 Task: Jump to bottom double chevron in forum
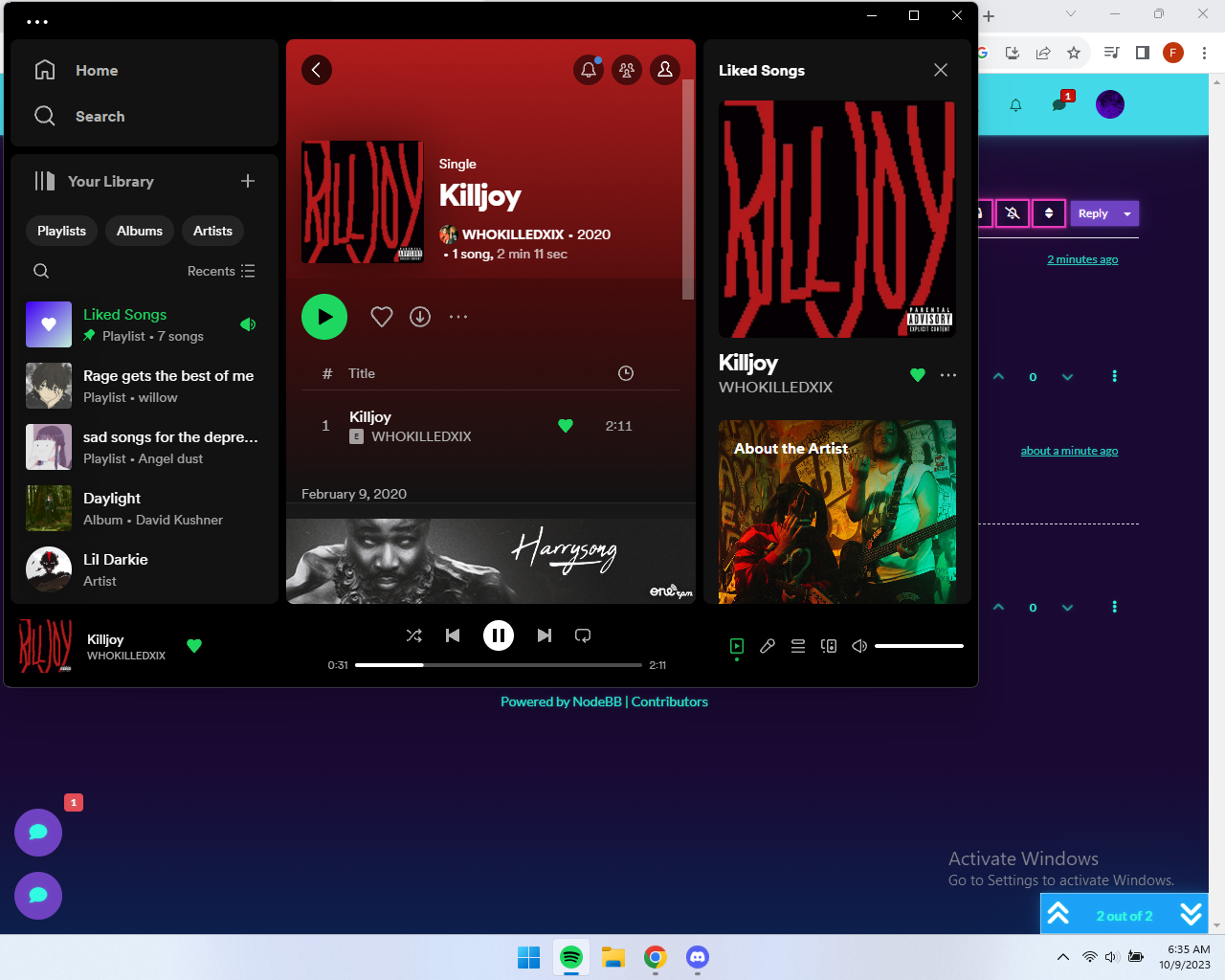coord(1191,914)
